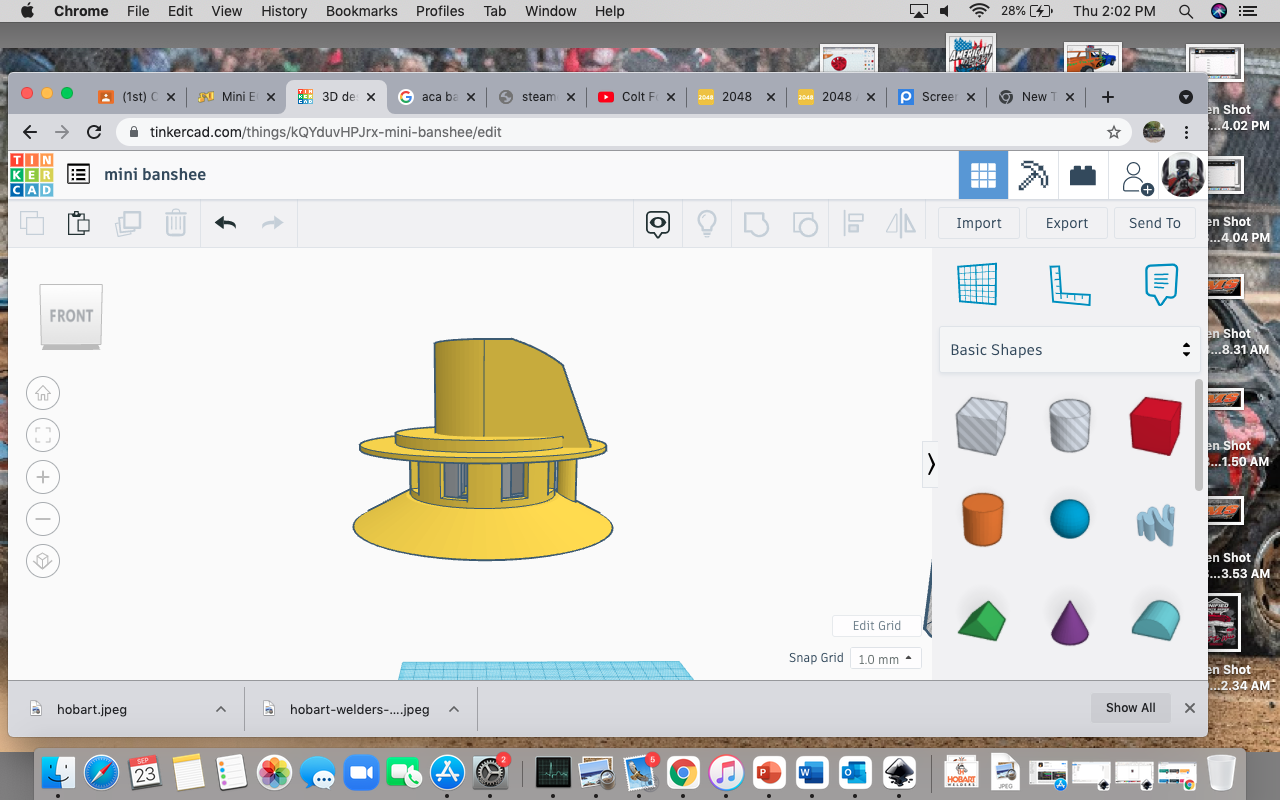Pick the Scribble shape
The image size is (1280, 800).
1156,523
